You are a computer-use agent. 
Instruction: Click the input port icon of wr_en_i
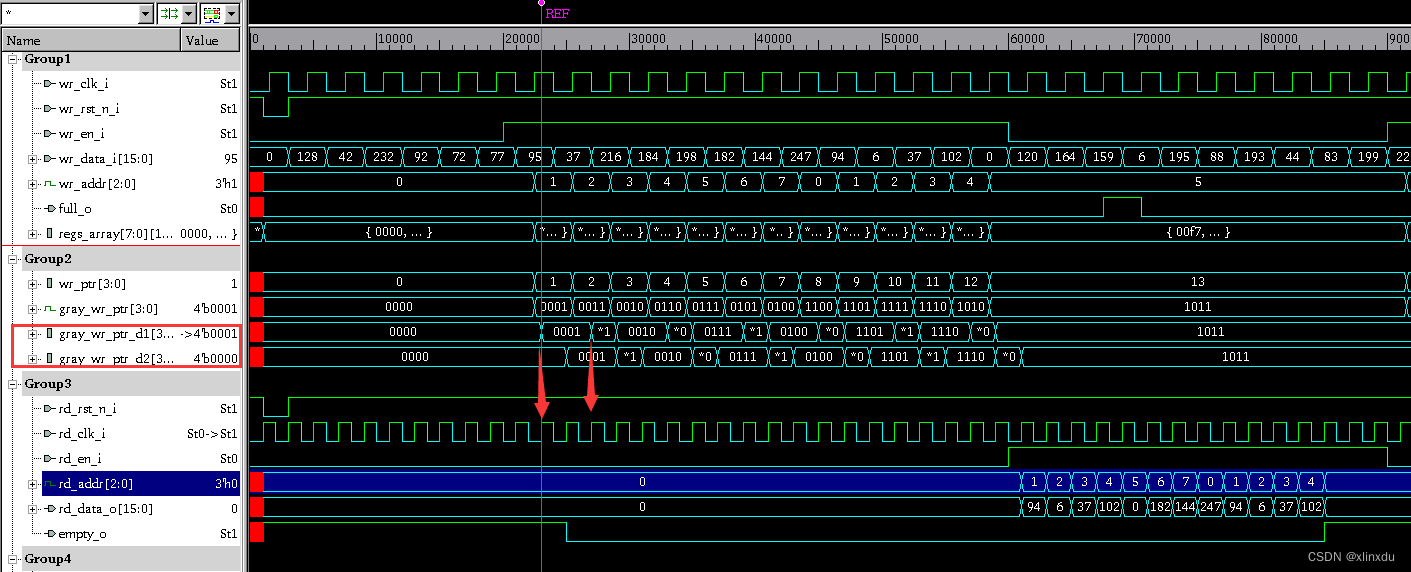click(x=48, y=134)
